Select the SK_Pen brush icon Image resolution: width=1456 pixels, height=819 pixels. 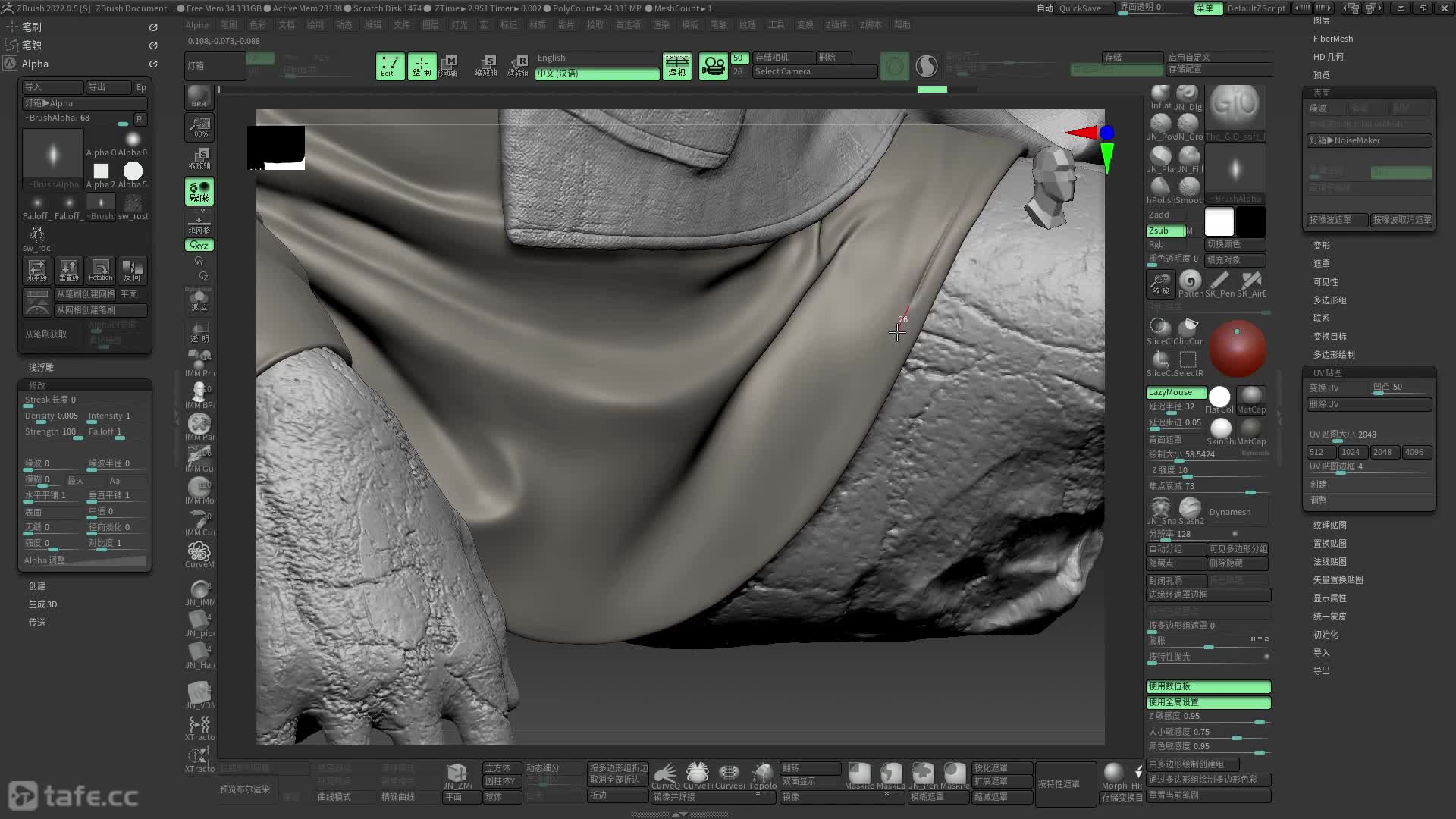click(1220, 284)
